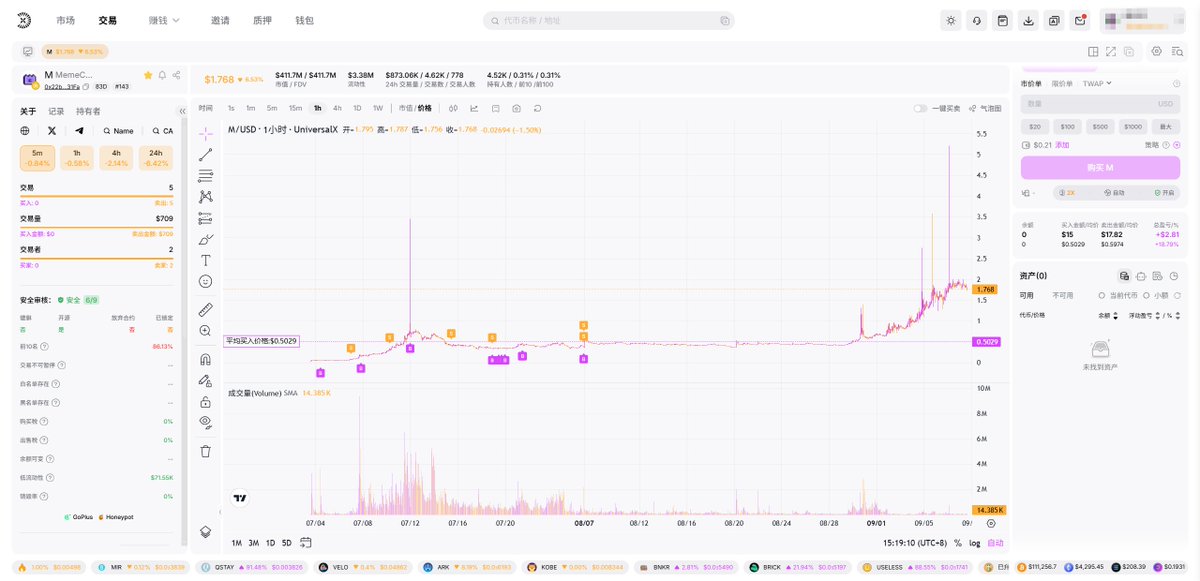
Task: Open the 赚钱 dropdown menu
Action: pos(165,20)
